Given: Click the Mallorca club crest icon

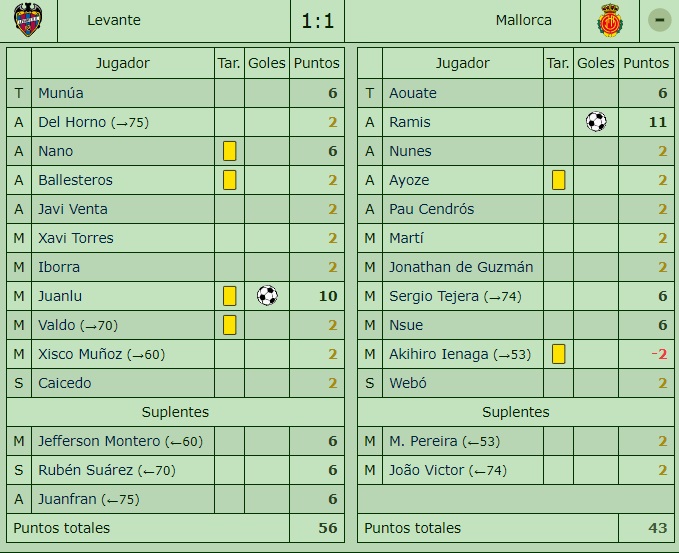Looking at the screenshot, I should [x=609, y=20].
